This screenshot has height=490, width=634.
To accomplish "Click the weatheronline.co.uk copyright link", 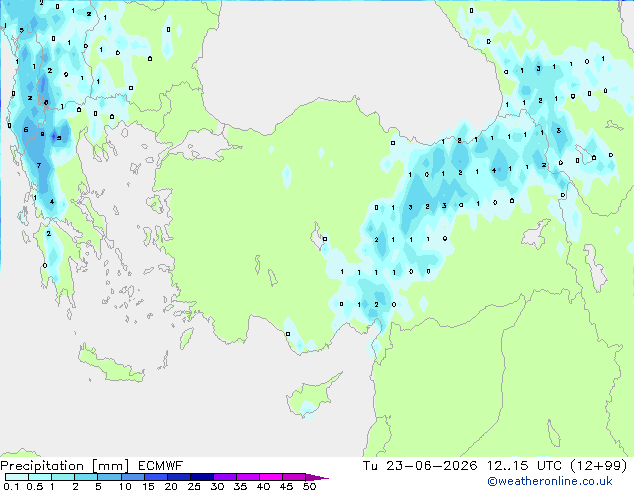I will click(550, 481).
